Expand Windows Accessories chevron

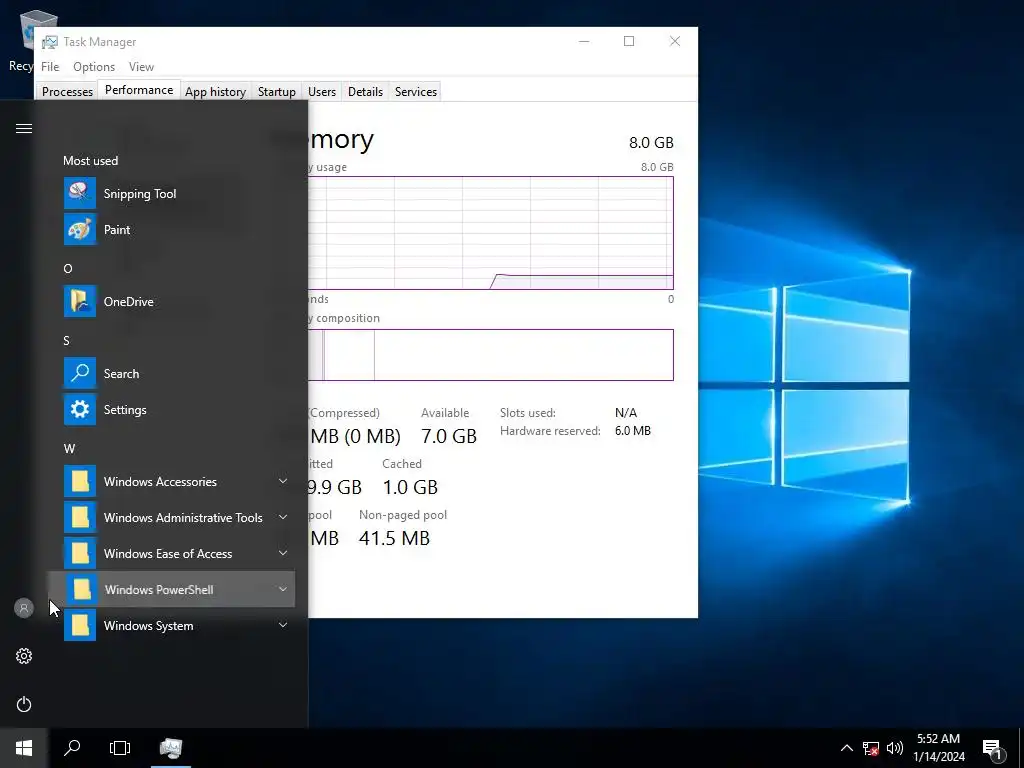(283, 481)
